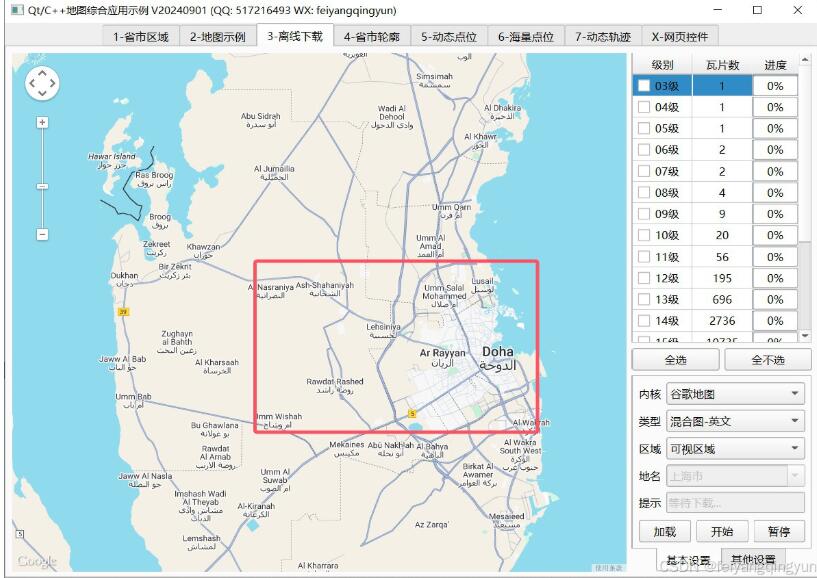This screenshot has height=578, width=817.
Task: Select the 13级 level checkbox
Action: point(645,299)
